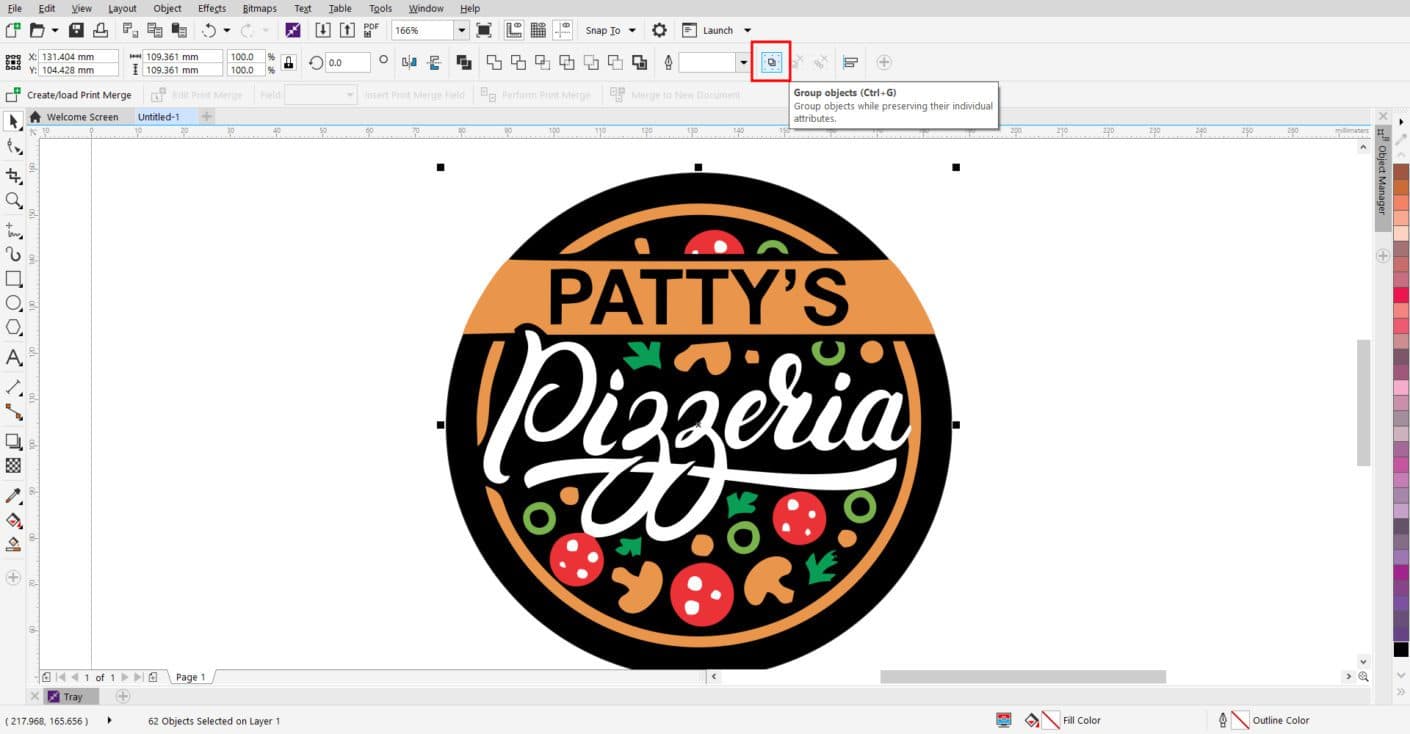Select the Text tool
Screen dimensions: 1410x734
14,358
